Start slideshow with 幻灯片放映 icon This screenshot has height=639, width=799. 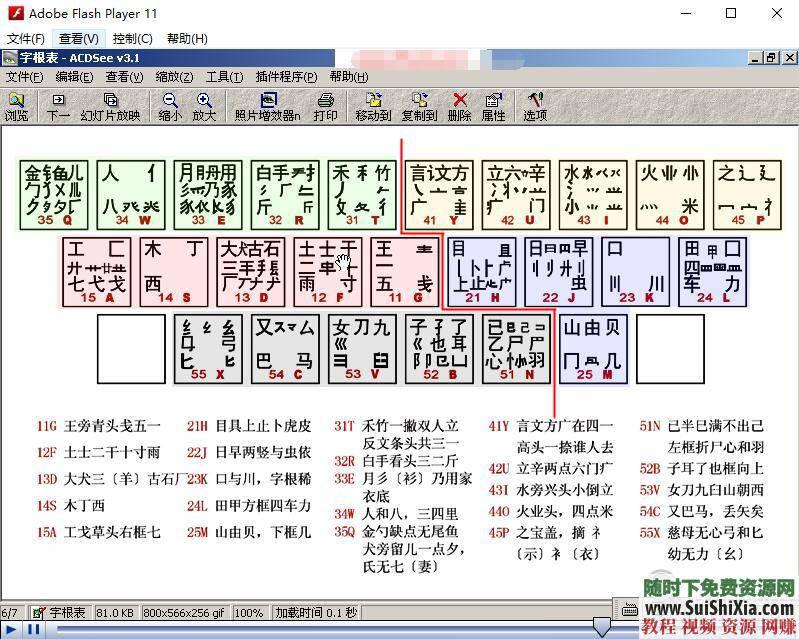pyautogui.click(x=110, y=106)
